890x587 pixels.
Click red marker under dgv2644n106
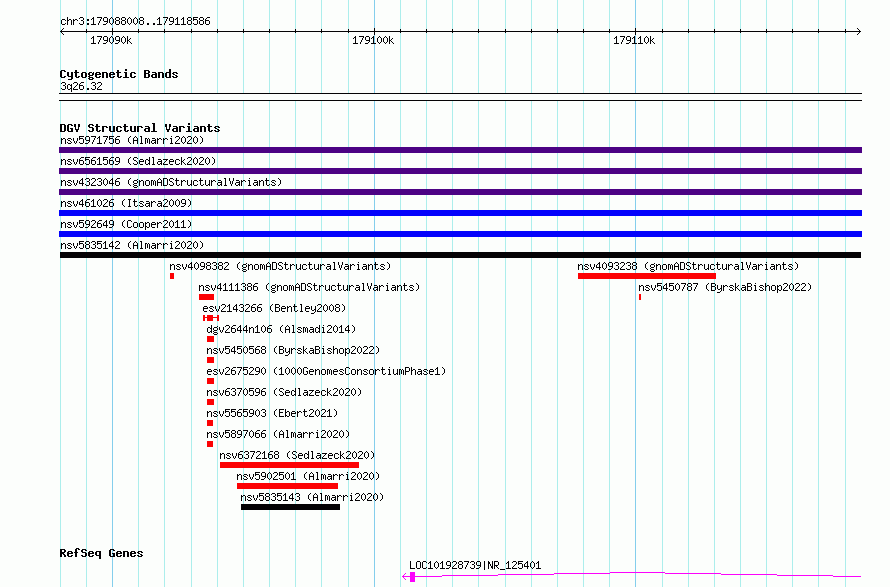211,339
